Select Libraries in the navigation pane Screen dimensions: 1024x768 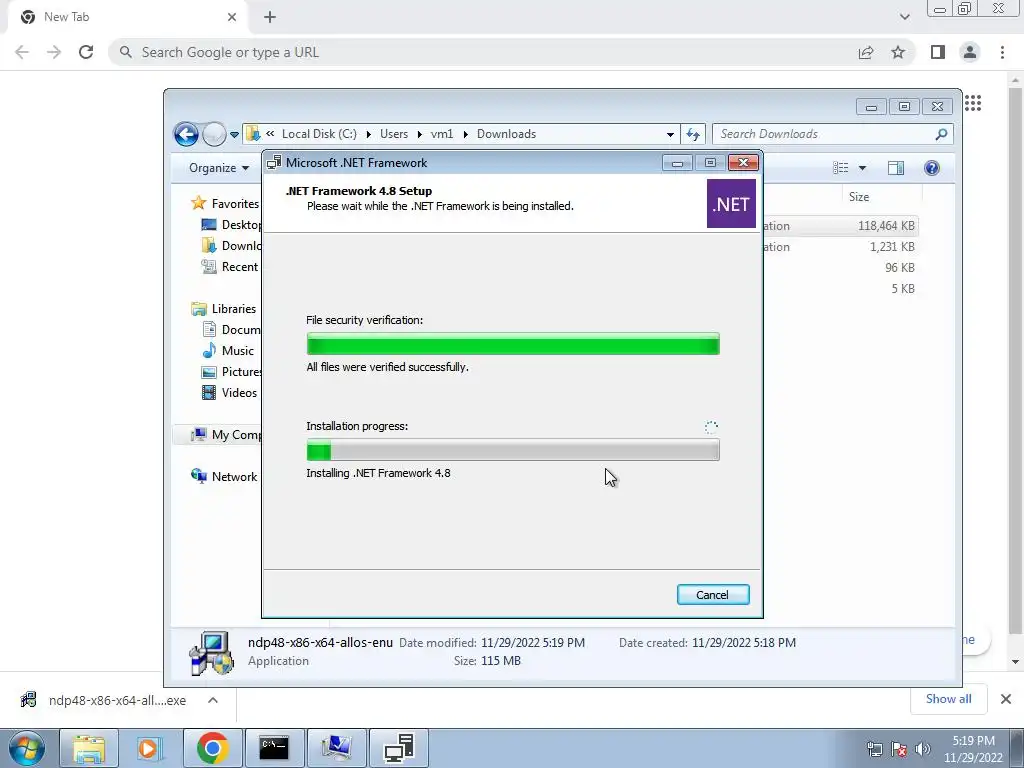(223, 309)
